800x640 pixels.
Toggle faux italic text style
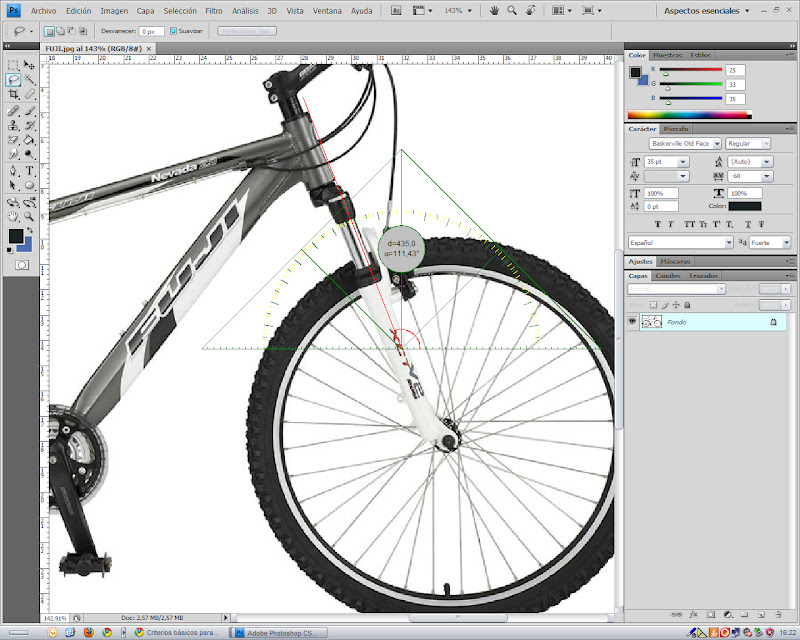(670, 224)
